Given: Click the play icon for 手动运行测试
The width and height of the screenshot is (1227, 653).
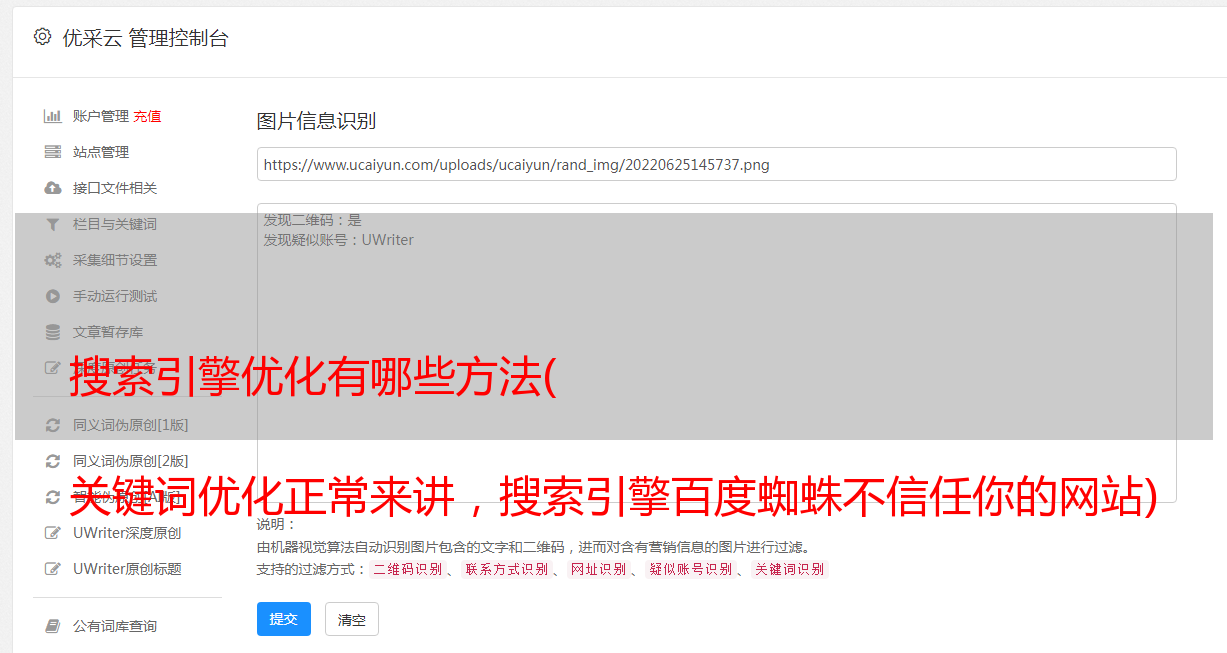Looking at the screenshot, I should pyautogui.click(x=53, y=296).
